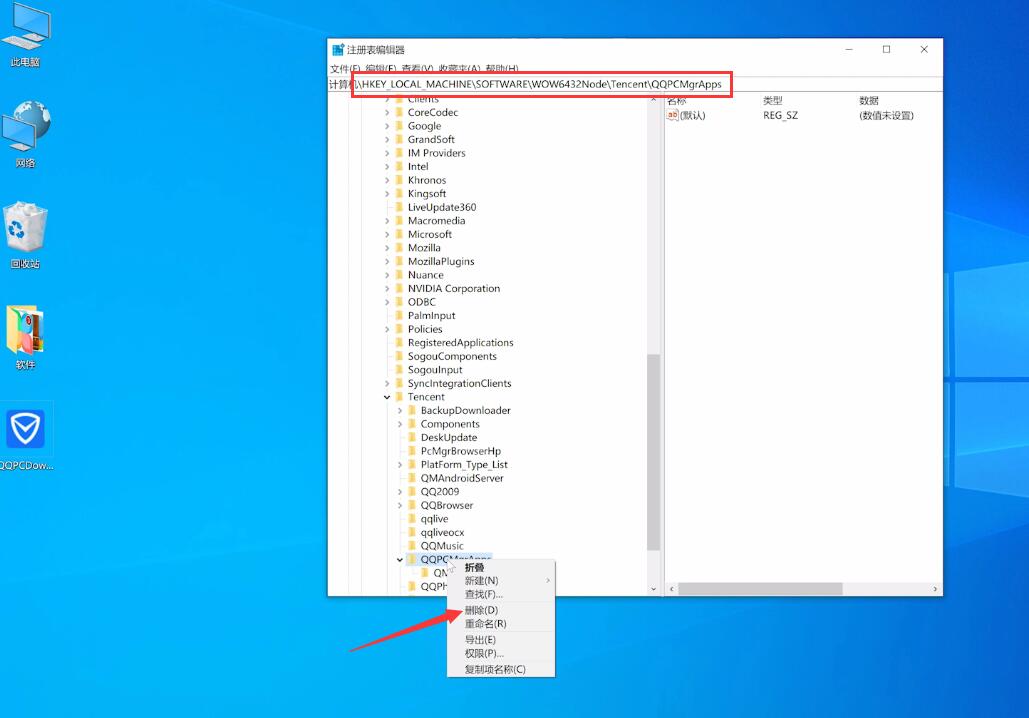Image resolution: width=1029 pixels, height=718 pixels.
Task: Click the Registry Editor title bar icon
Action: (338, 50)
